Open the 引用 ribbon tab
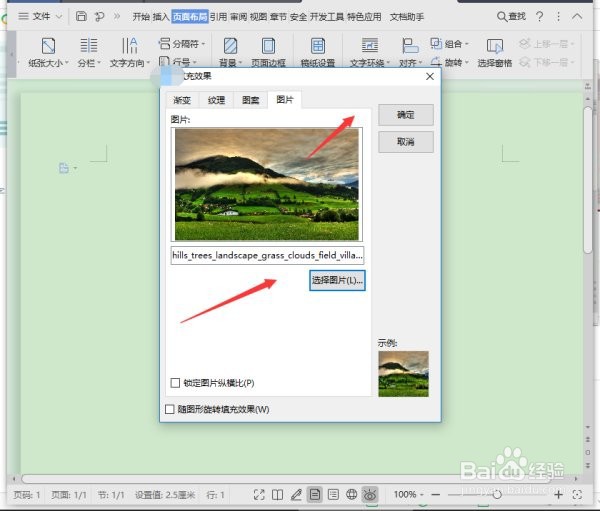The width and height of the screenshot is (600, 511). (218, 17)
